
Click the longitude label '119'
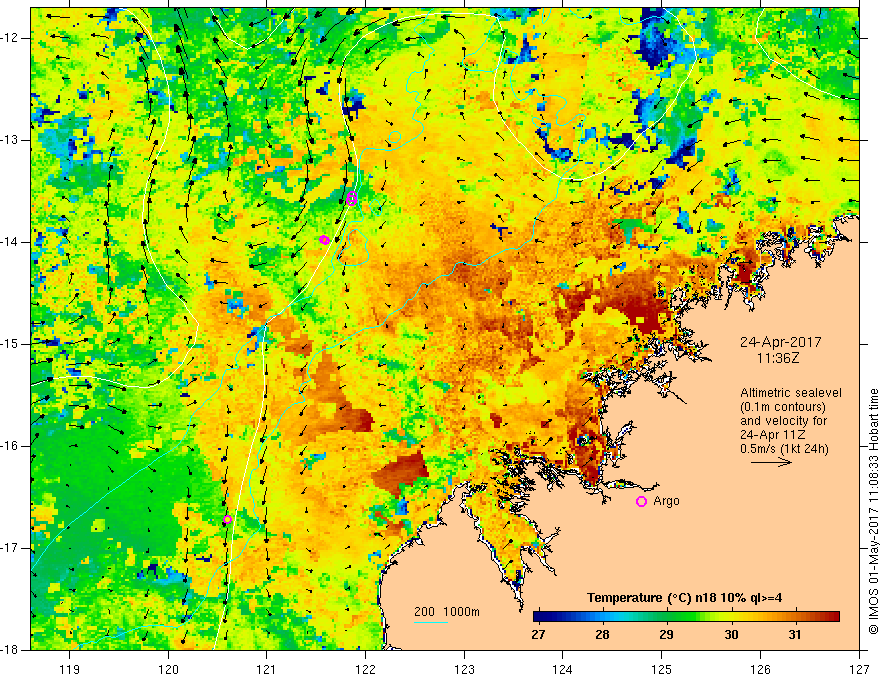pos(70,669)
